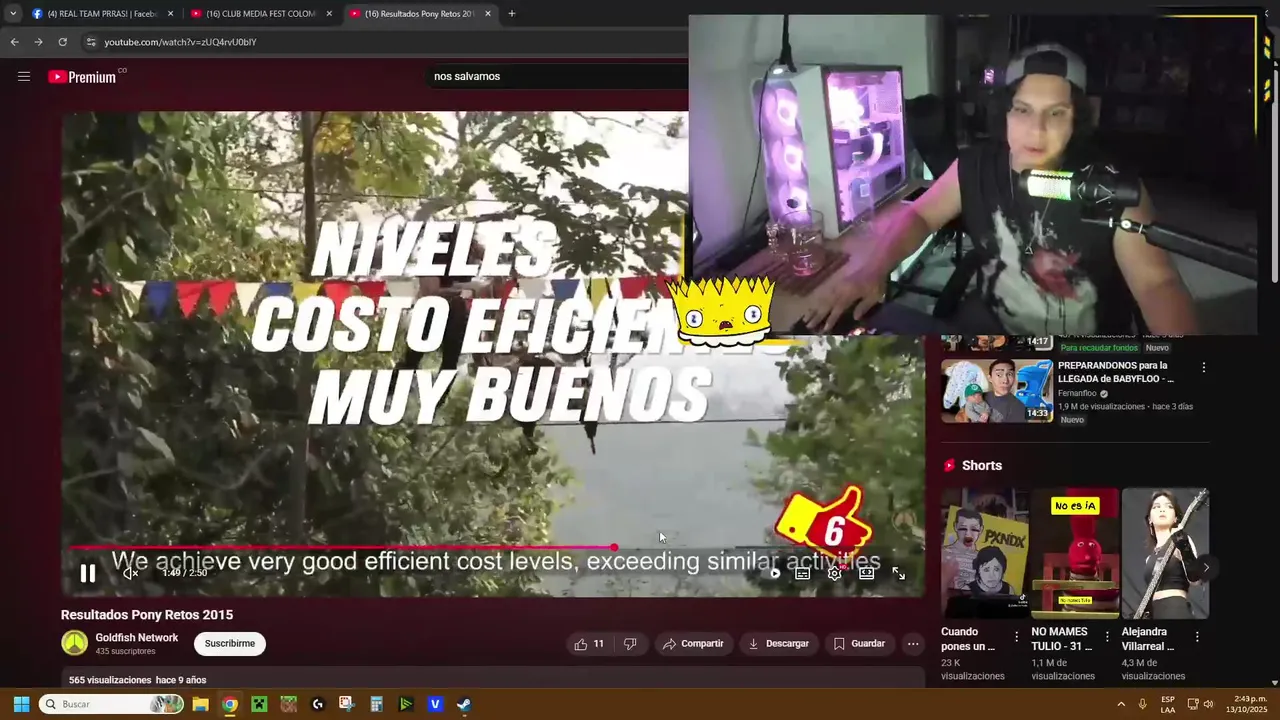Open the Goldfish Network channel name link
The height and width of the screenshot is (720, 1280).
pos(136,638)
